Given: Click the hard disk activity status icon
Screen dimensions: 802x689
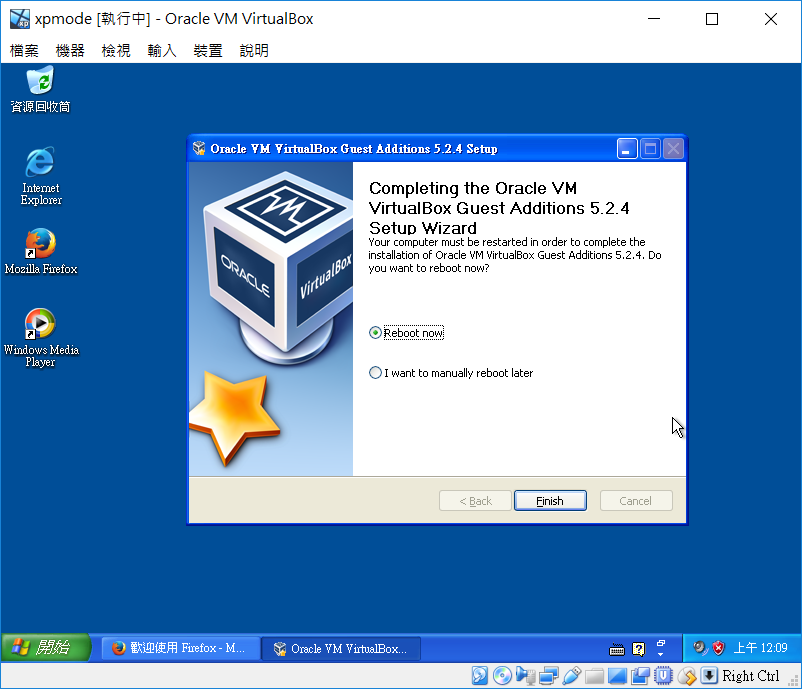Looking at the screenshot, I should 481,675.
